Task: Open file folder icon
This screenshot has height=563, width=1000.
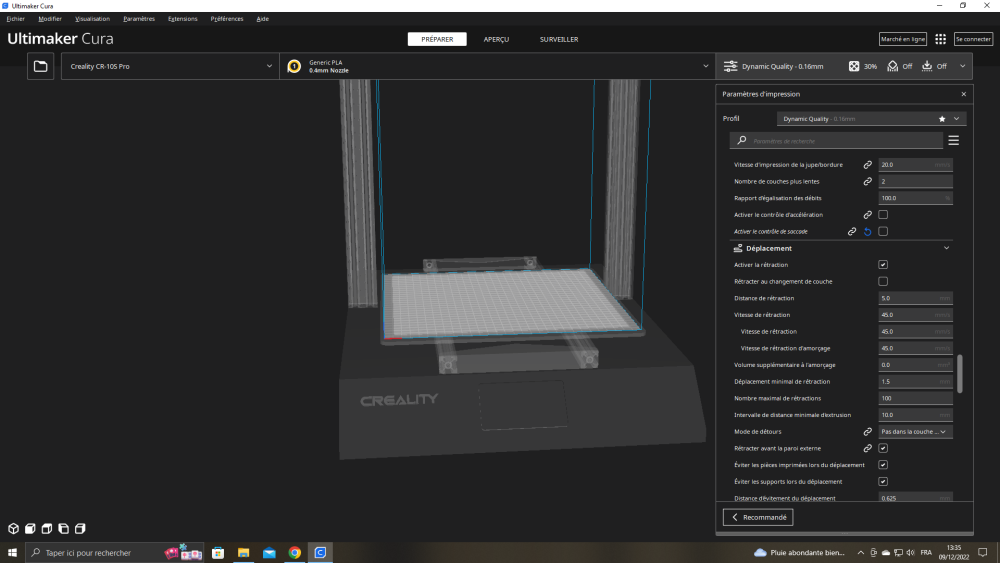Action: 40,66
